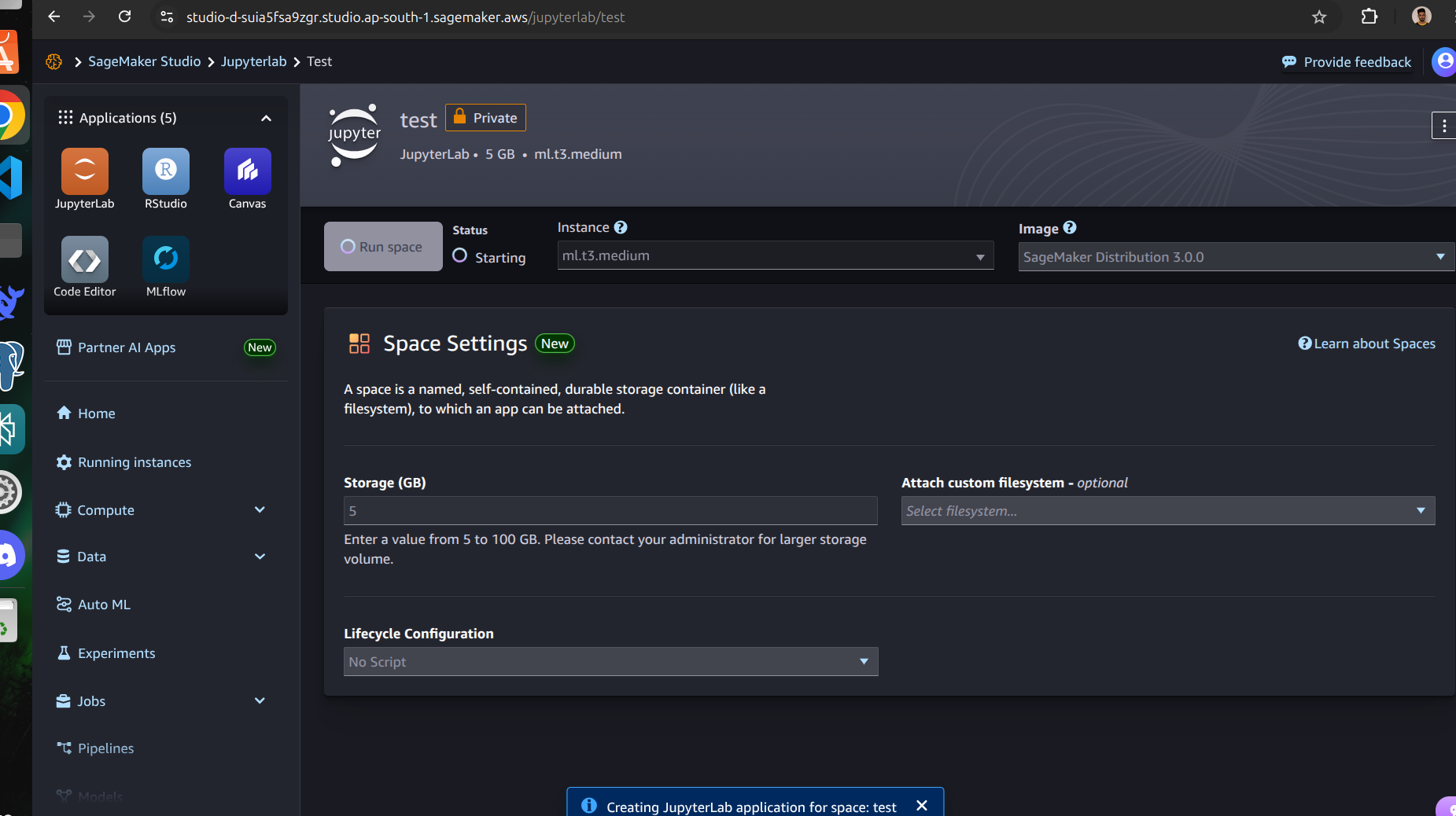This screenshot has width=1456, height=816.
Task: Click the Private badge next to test
Action: coord(485,118)
